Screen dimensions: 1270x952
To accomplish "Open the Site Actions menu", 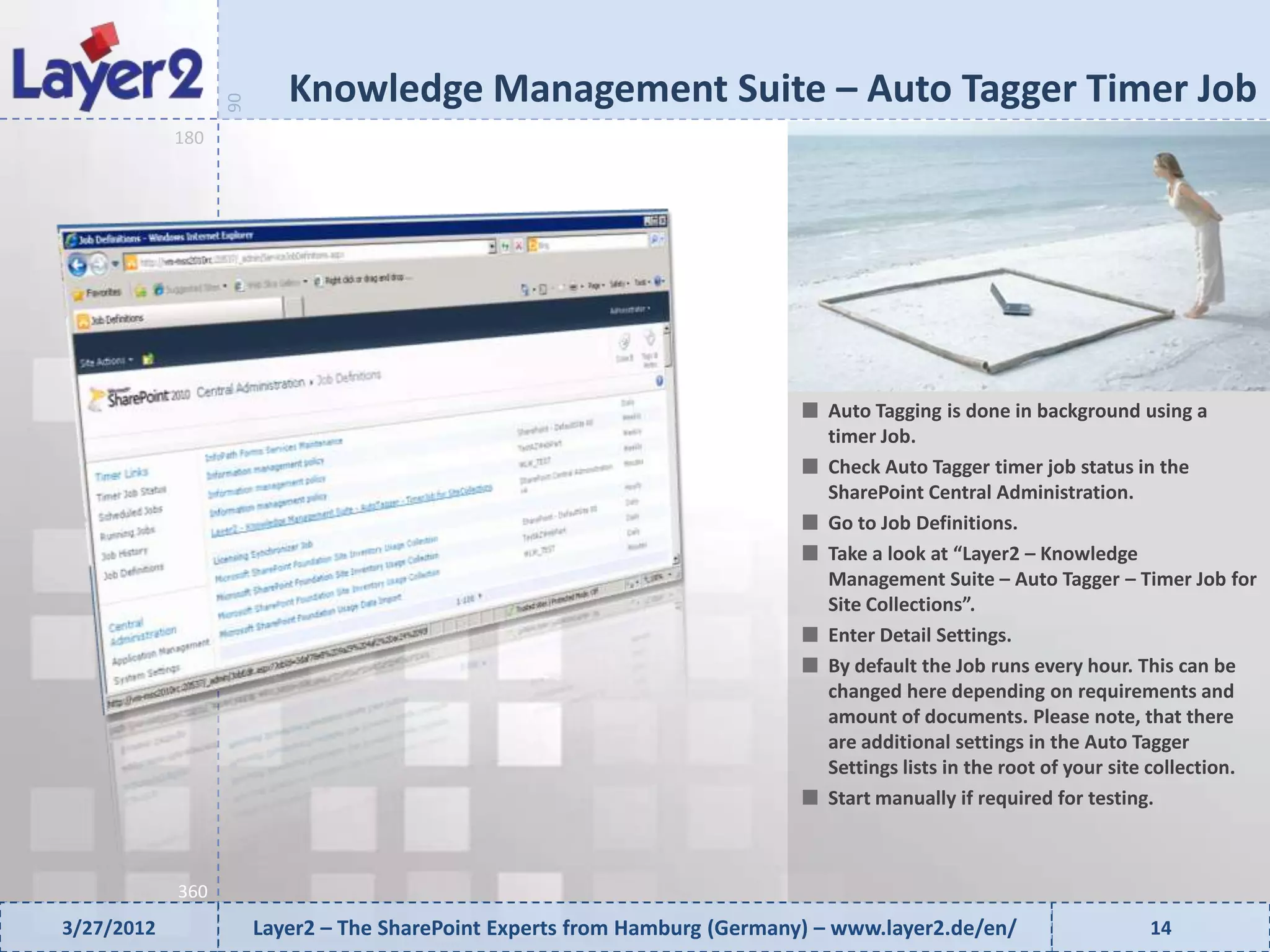I will (x=107, y=361).
